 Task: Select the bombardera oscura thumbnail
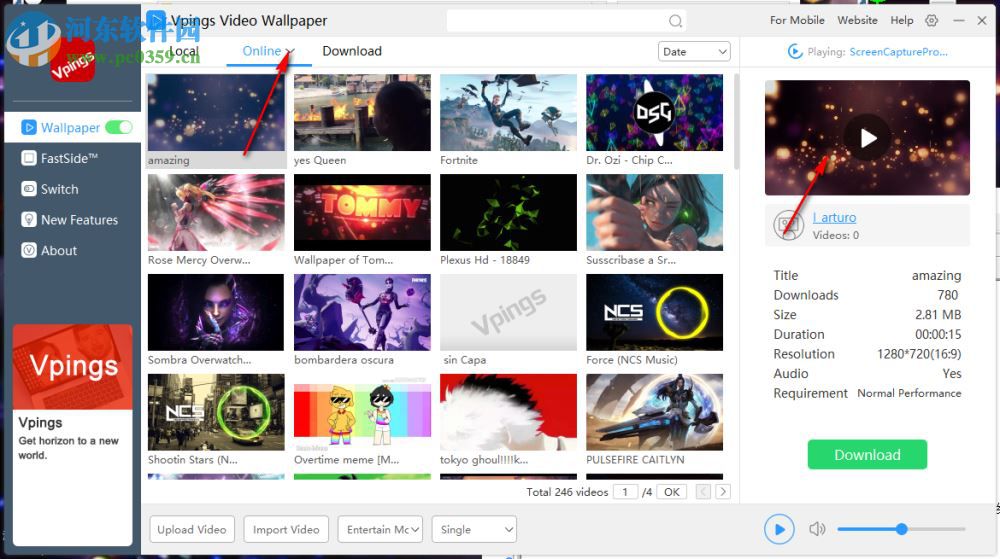click(x=362, y=312)
